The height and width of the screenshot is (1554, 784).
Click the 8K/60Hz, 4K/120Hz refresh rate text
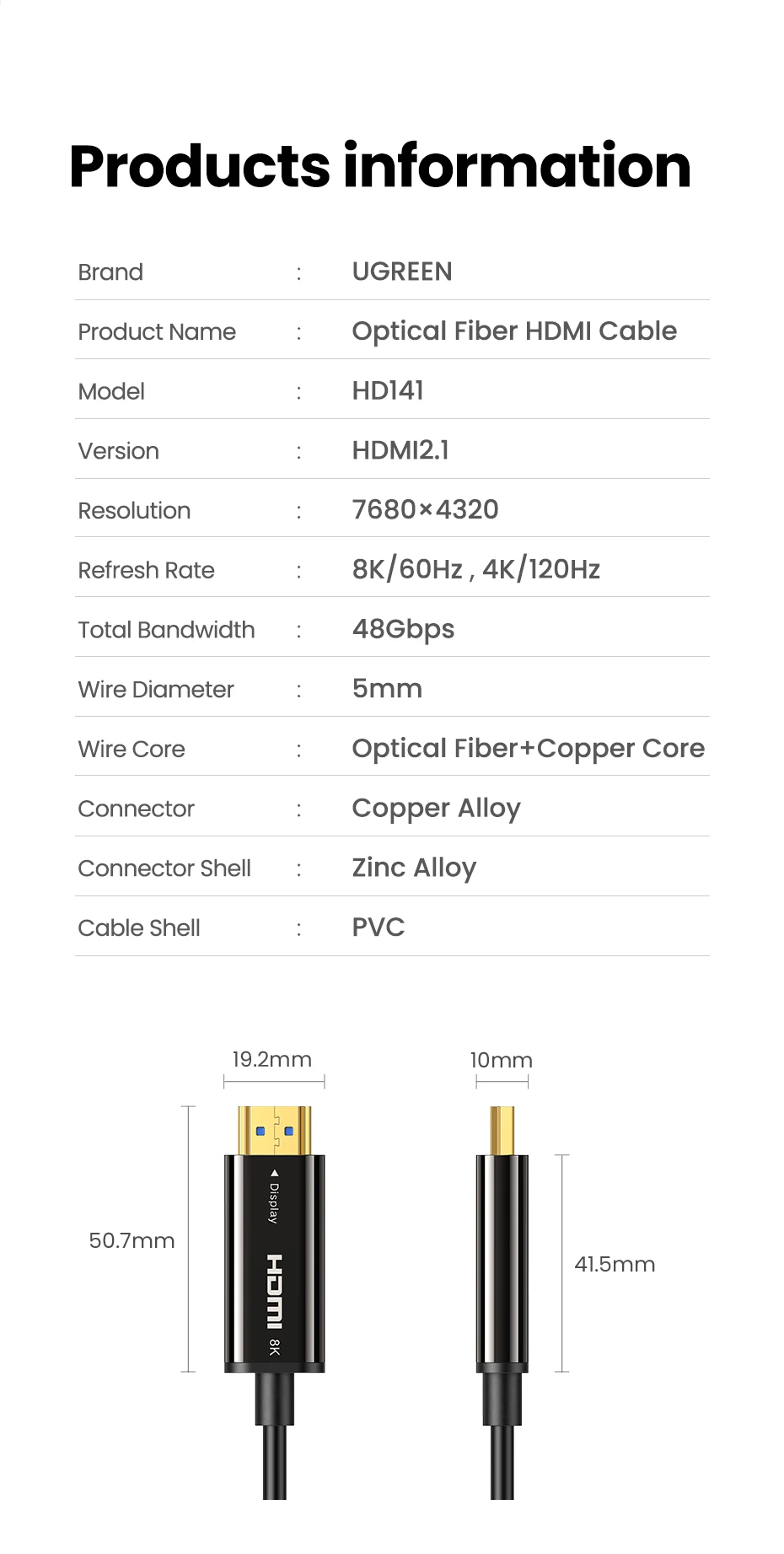click(x=476, y=569)
